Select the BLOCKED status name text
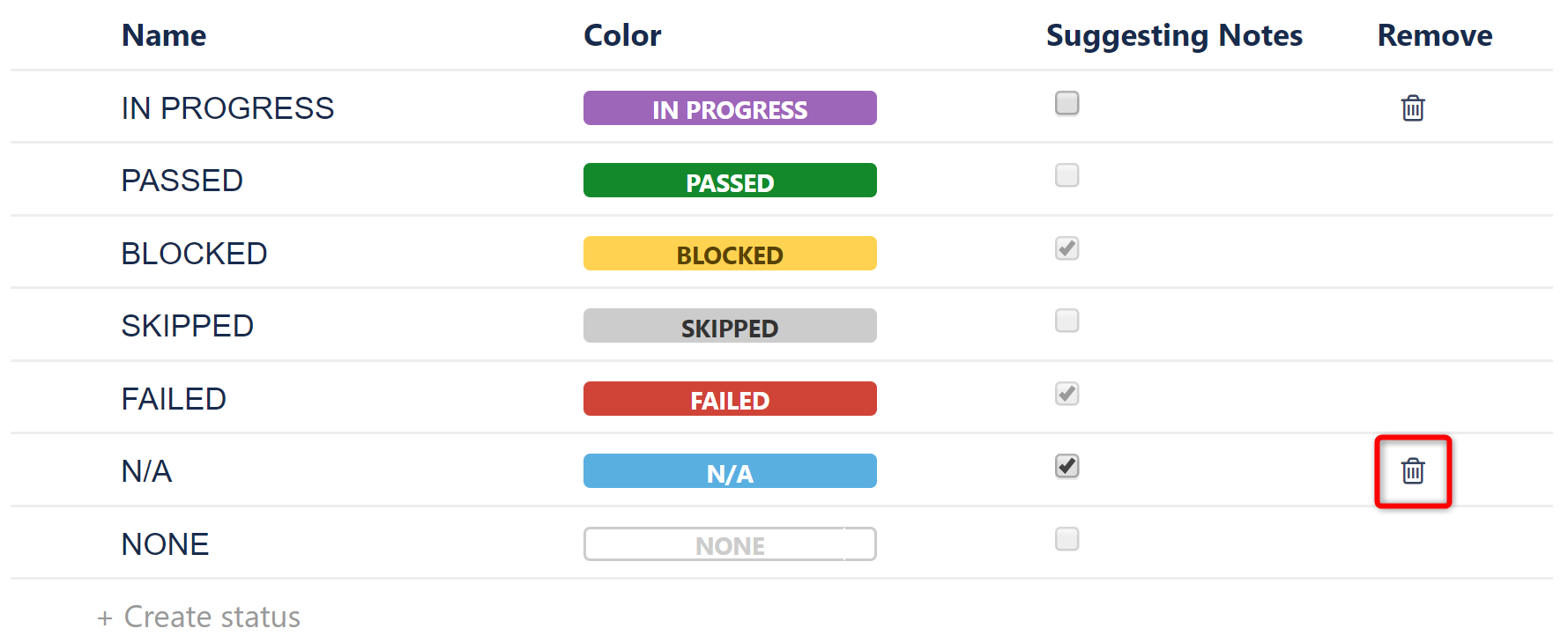1568x643 pixels. (194, 253)
